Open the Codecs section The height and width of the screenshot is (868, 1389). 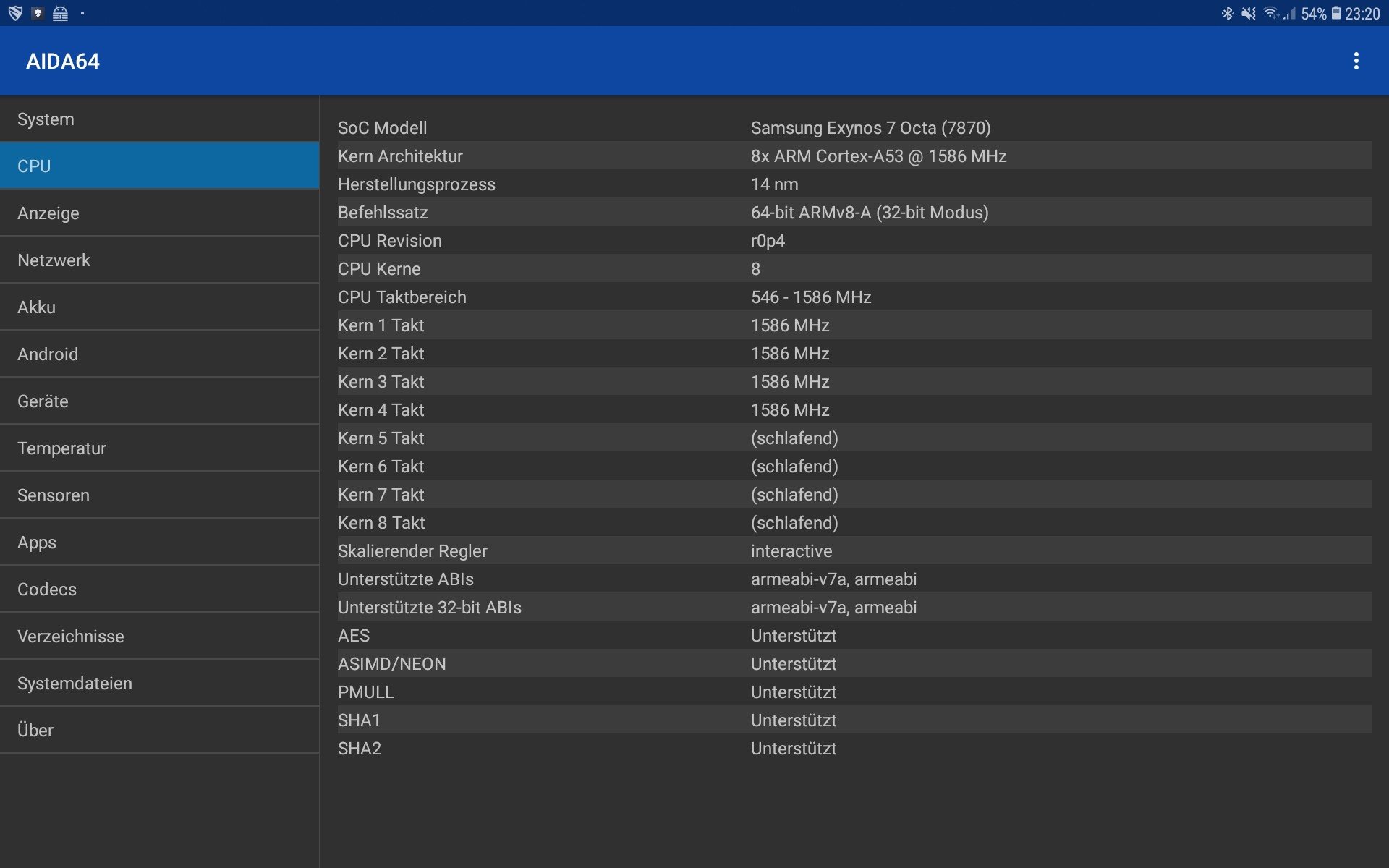click(x=159, y=590)
